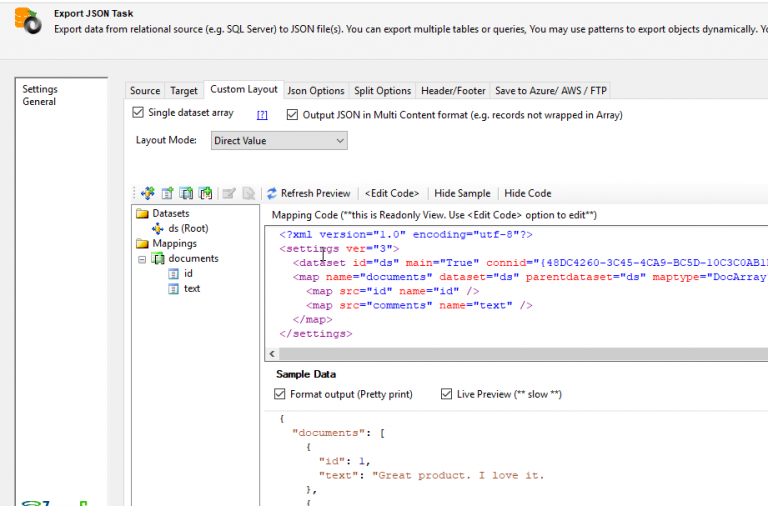The height and width of the screenshot is (506, 768).
Task: Click the add document array toolbar icon
Action: (186, 193)
